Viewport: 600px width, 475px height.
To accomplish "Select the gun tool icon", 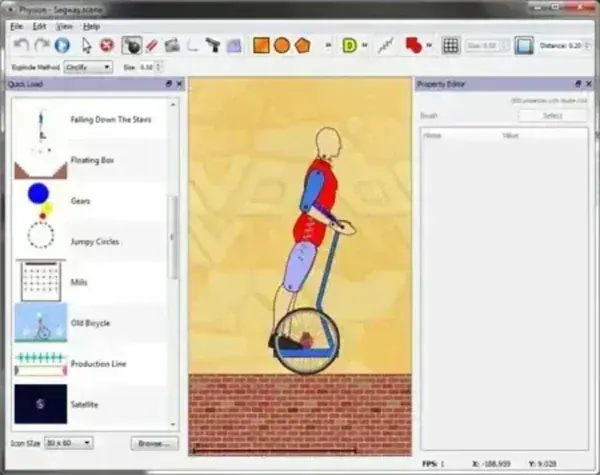I will pos(213,46).
